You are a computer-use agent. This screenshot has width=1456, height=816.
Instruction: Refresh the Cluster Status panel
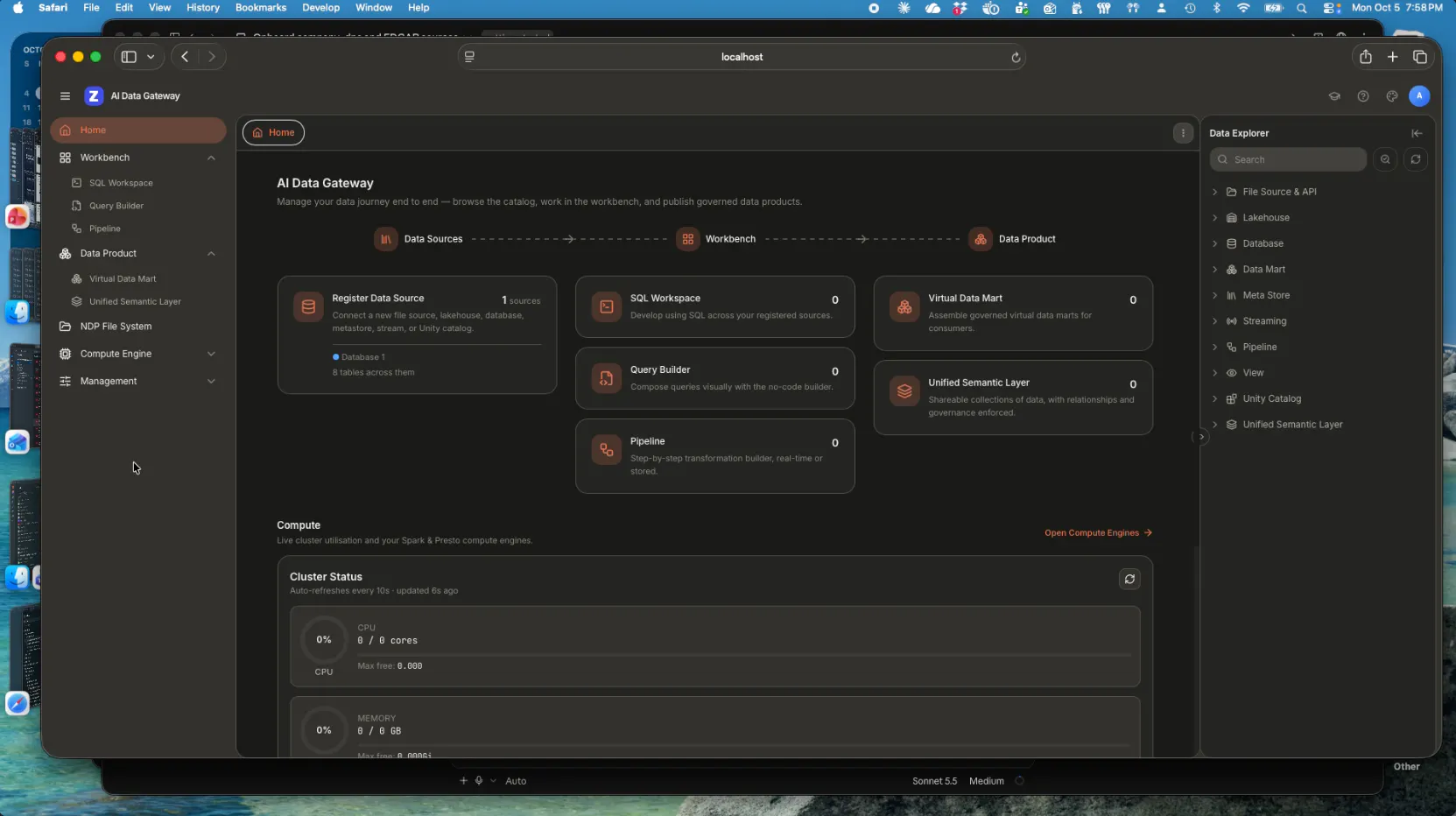click(x=1129, y=579)
